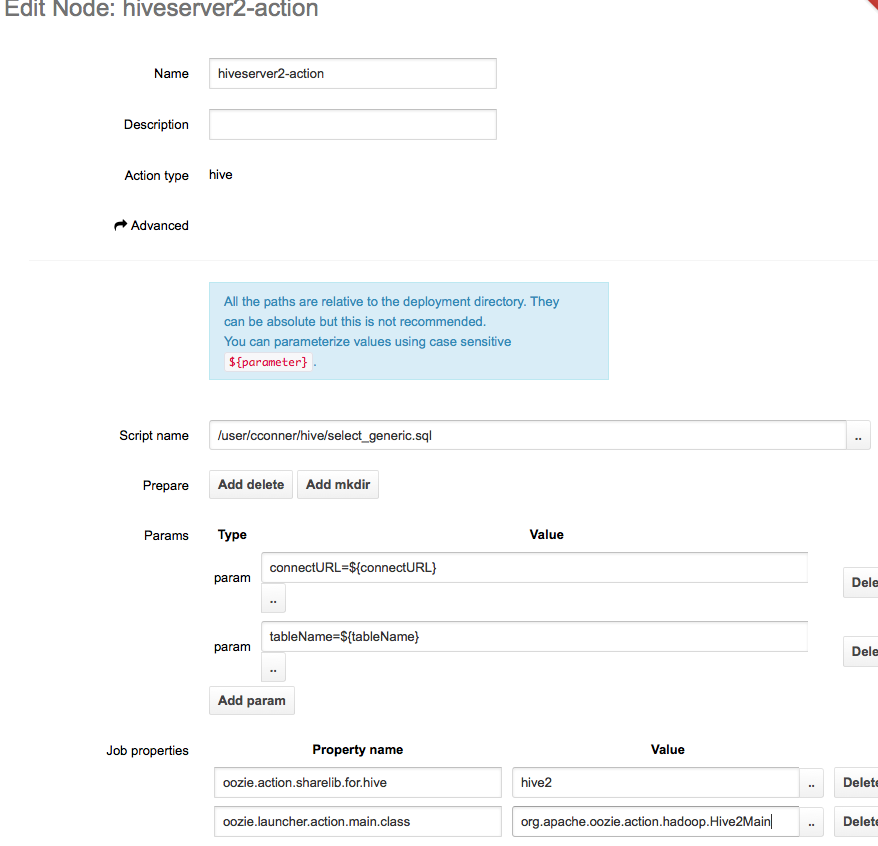Screen dimensions: 878x846
Task: Click the hive2 property value field
Action: [655, 782]
